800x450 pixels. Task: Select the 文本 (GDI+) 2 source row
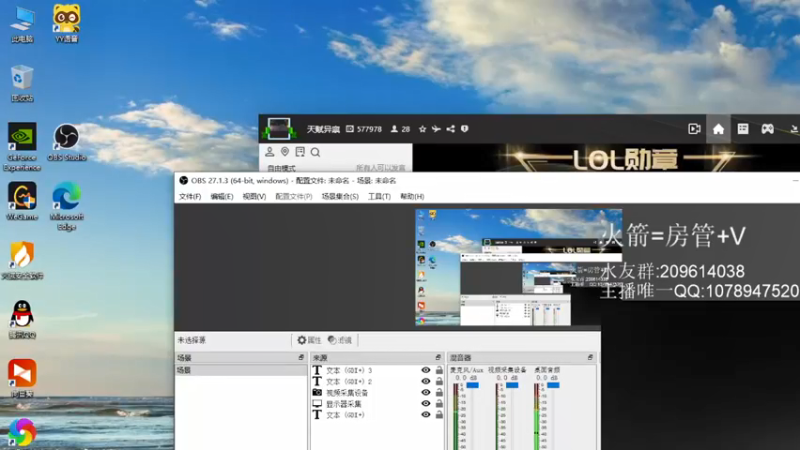(378, 382)
